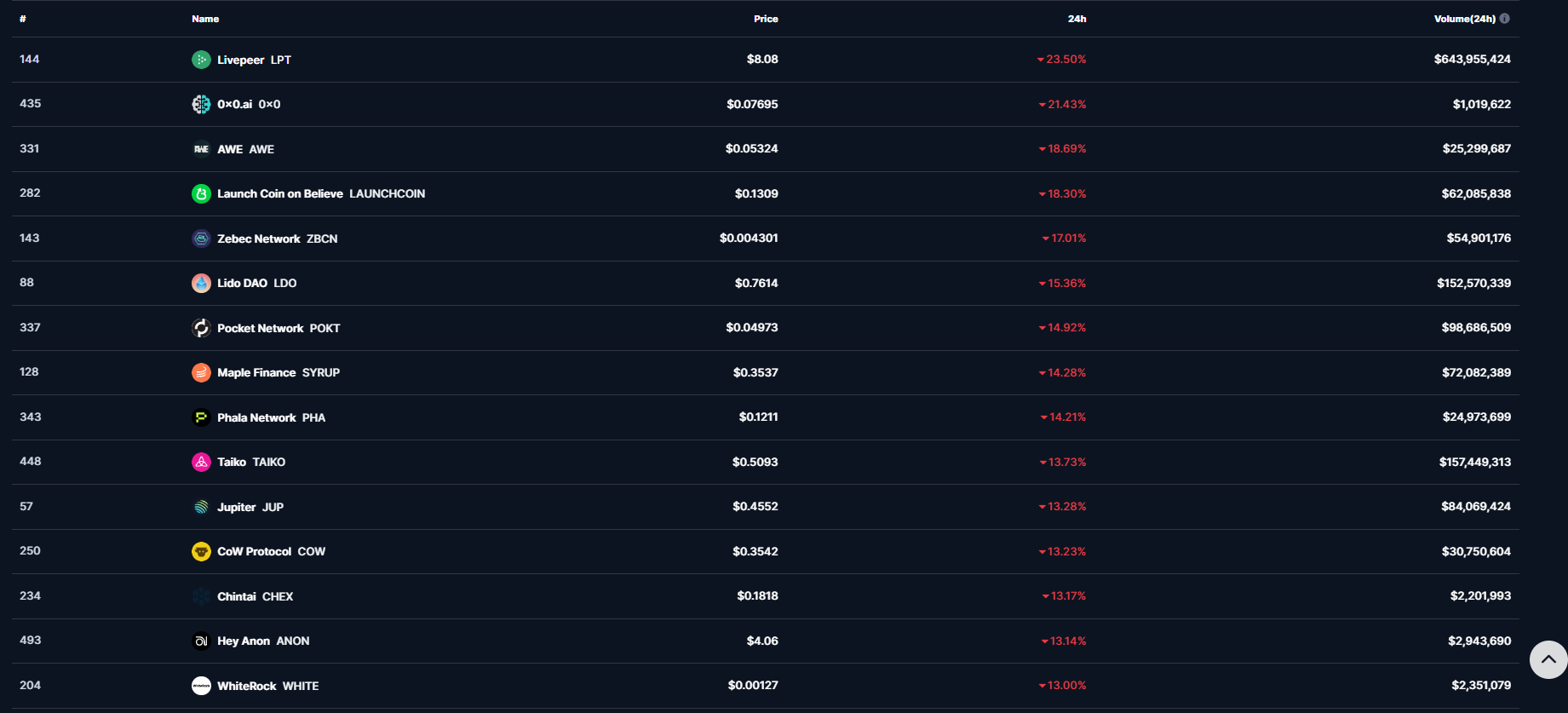Click the 0x0.ai coin logo icon

point(201,104)
